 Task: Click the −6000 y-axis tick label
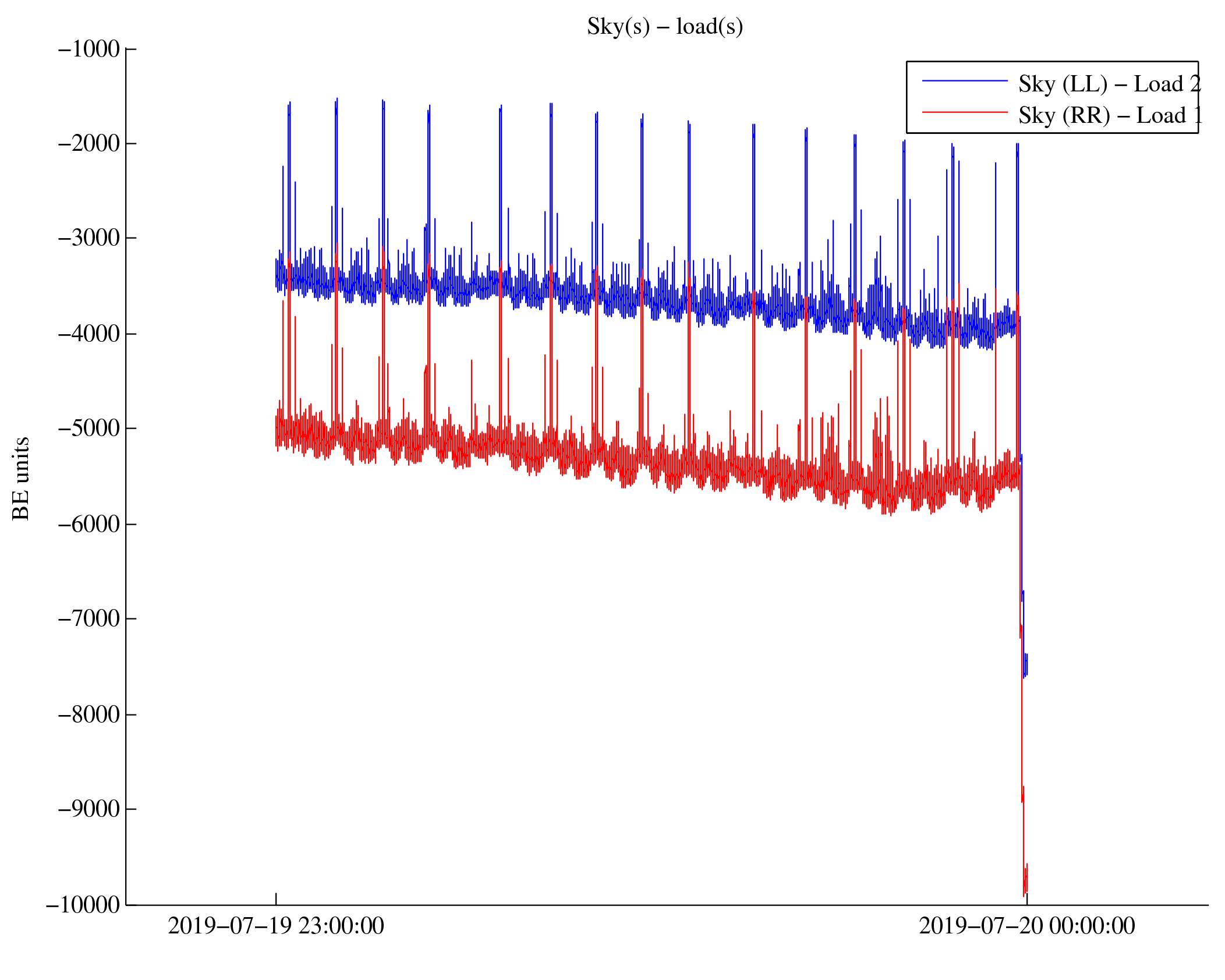(89, 524)
